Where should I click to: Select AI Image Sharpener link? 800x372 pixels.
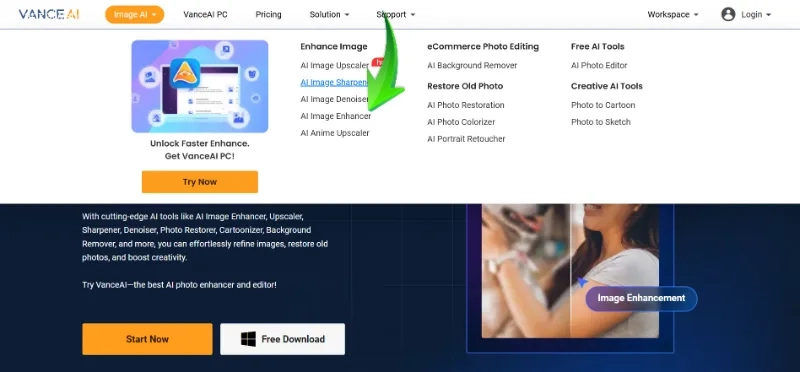[335, 82]
